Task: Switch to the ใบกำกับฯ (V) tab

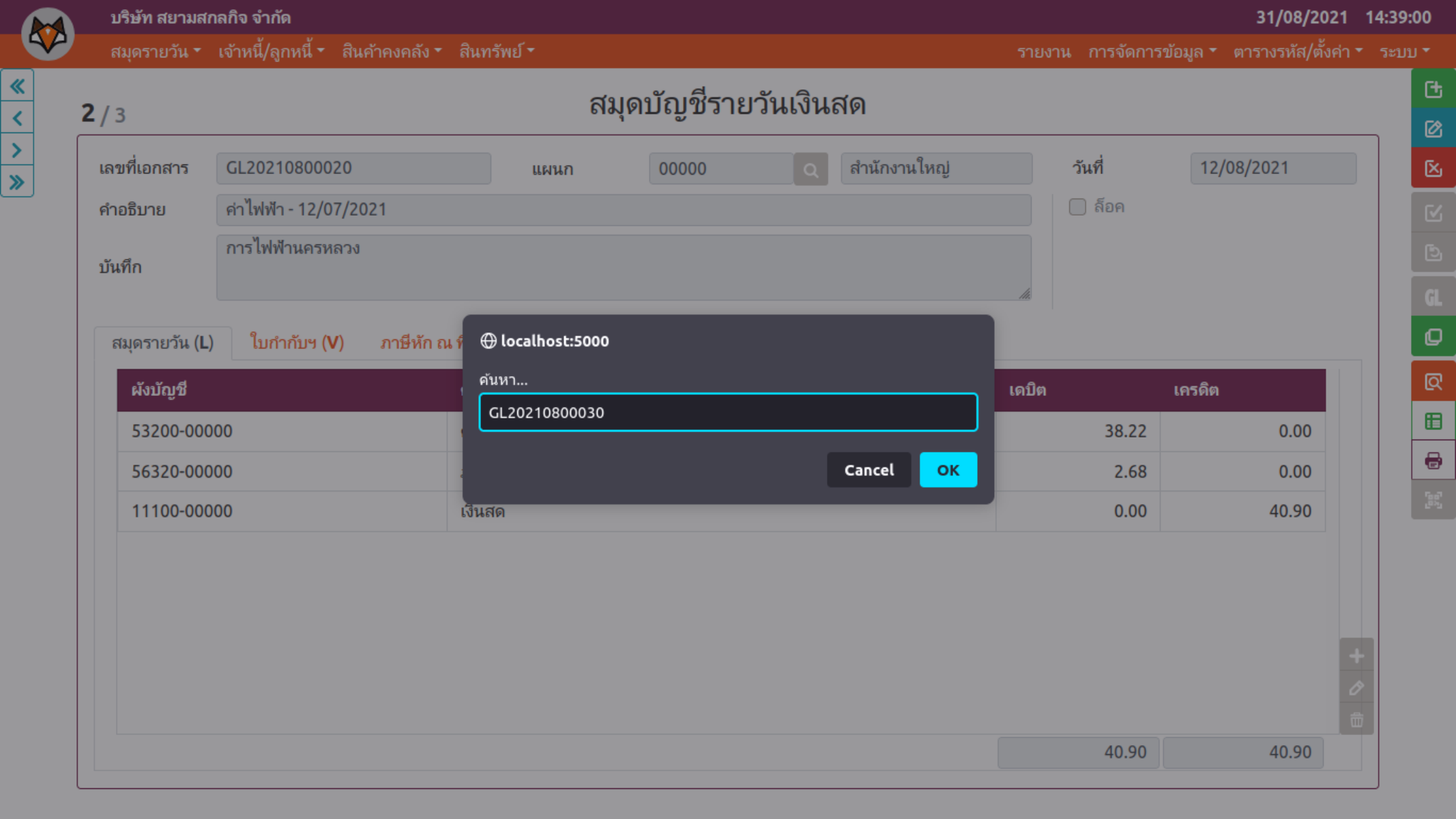Action: 297,343
